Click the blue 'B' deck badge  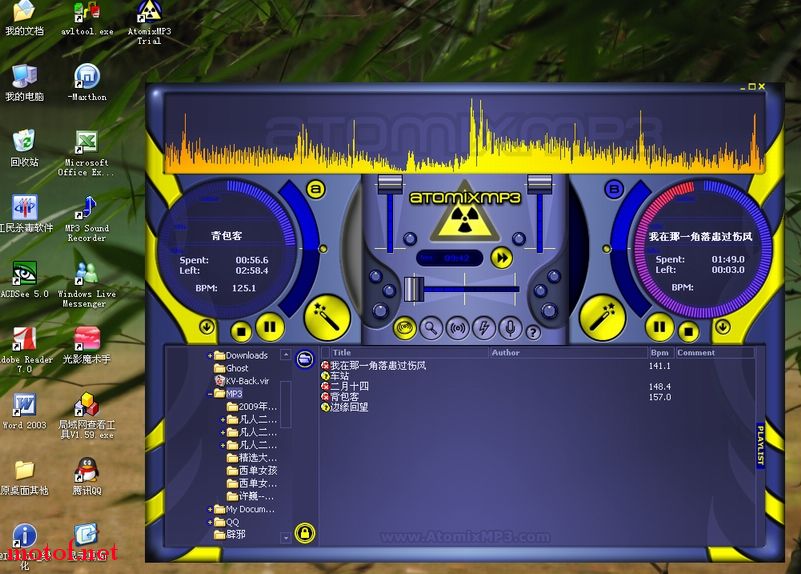click(x=614, y=189)
